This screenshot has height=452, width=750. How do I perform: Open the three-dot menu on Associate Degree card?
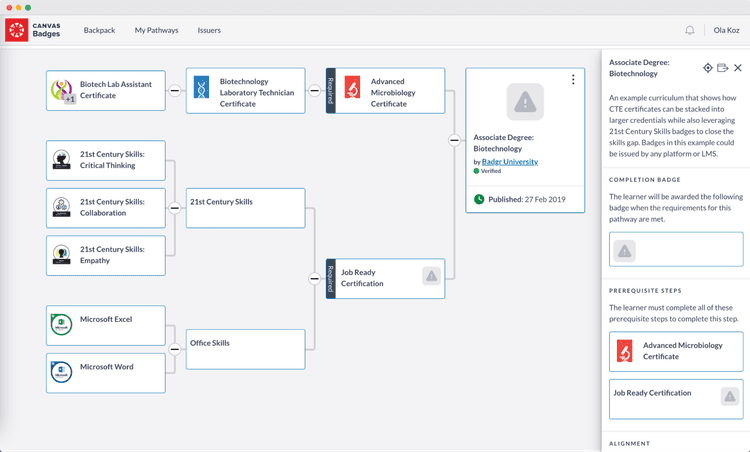(x=573, y=79)
